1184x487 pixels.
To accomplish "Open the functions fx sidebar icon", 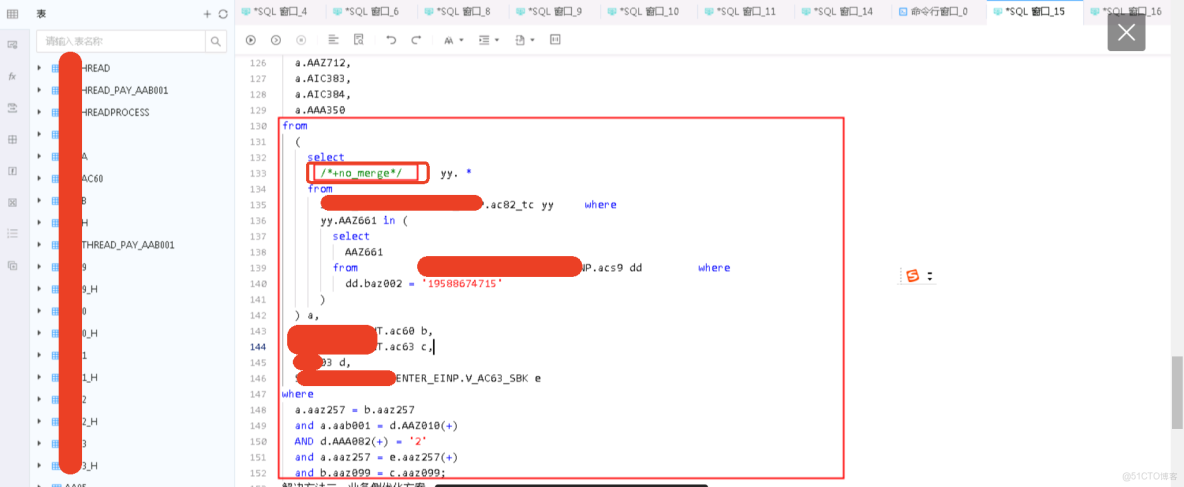I will [12, 76].
